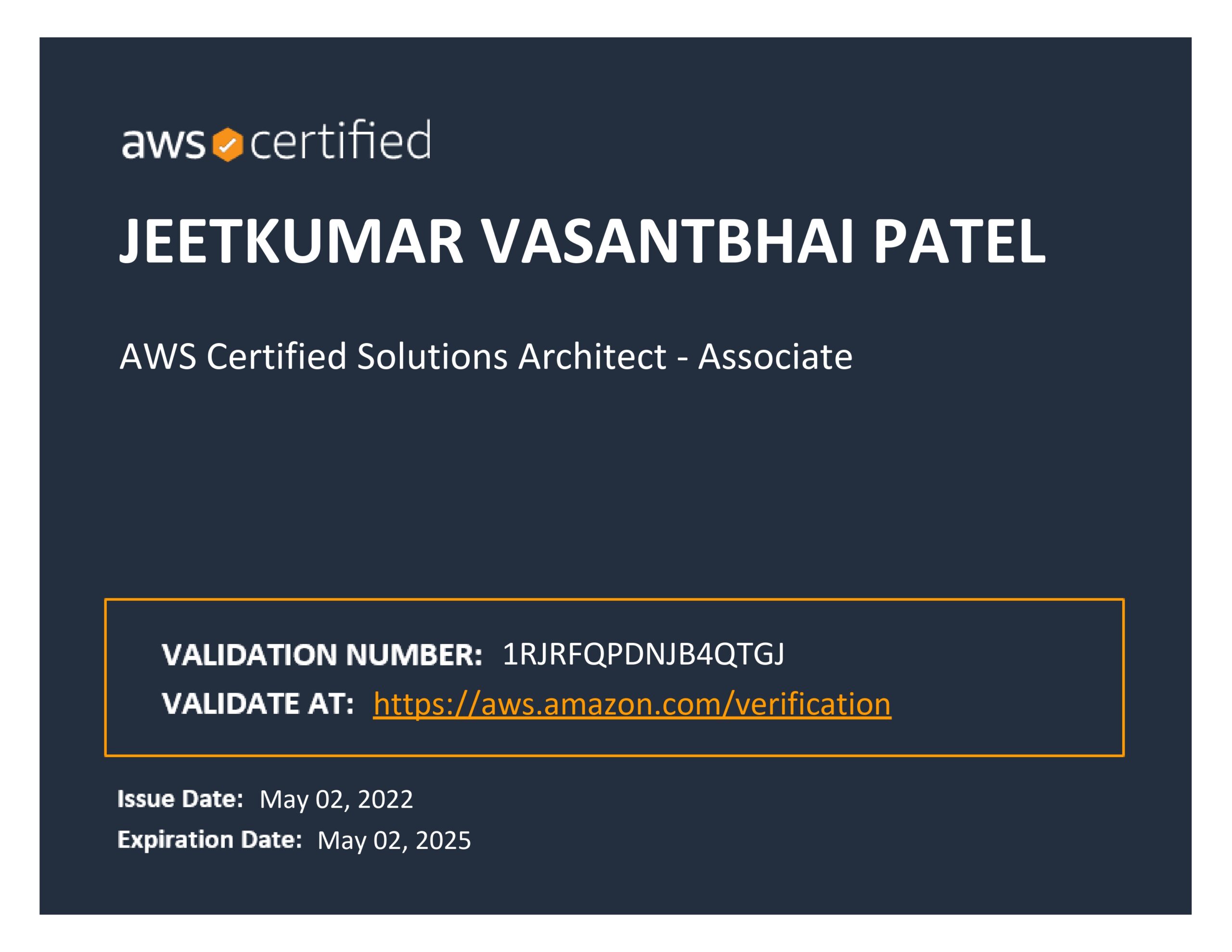
Task: Click 'May 02' in the expiration date
Action: point(360,840)
